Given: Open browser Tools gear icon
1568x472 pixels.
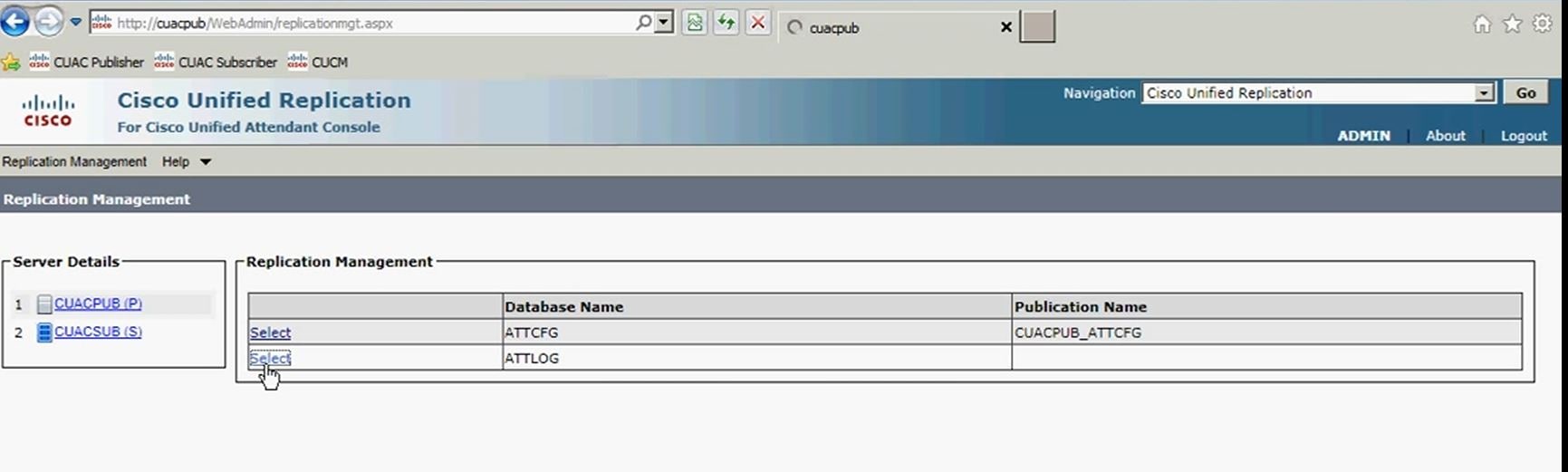Looking at the screenshot, I should click(x=1542, y=24).
